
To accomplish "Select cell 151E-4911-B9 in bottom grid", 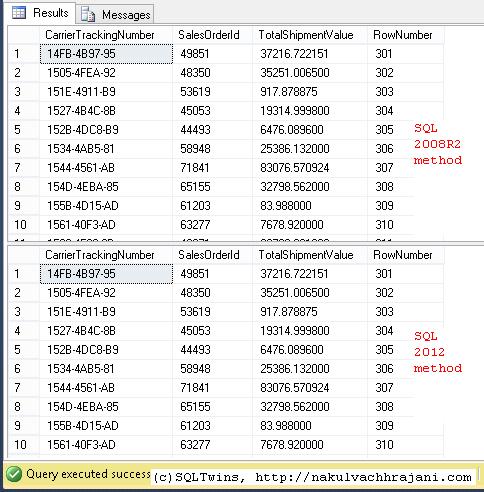I will (x=106, y=312).
